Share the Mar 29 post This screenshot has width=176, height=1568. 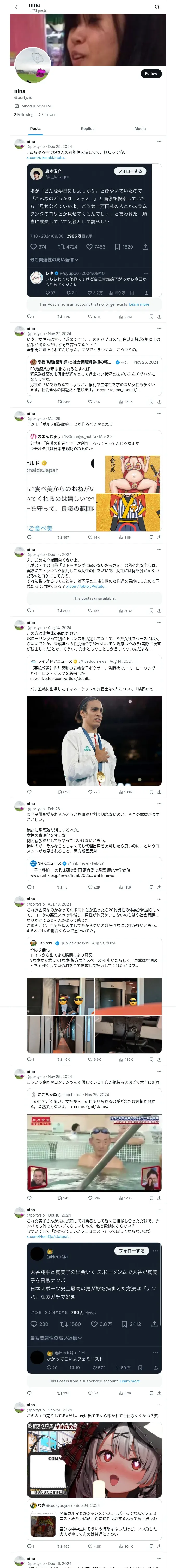[160, 538]
